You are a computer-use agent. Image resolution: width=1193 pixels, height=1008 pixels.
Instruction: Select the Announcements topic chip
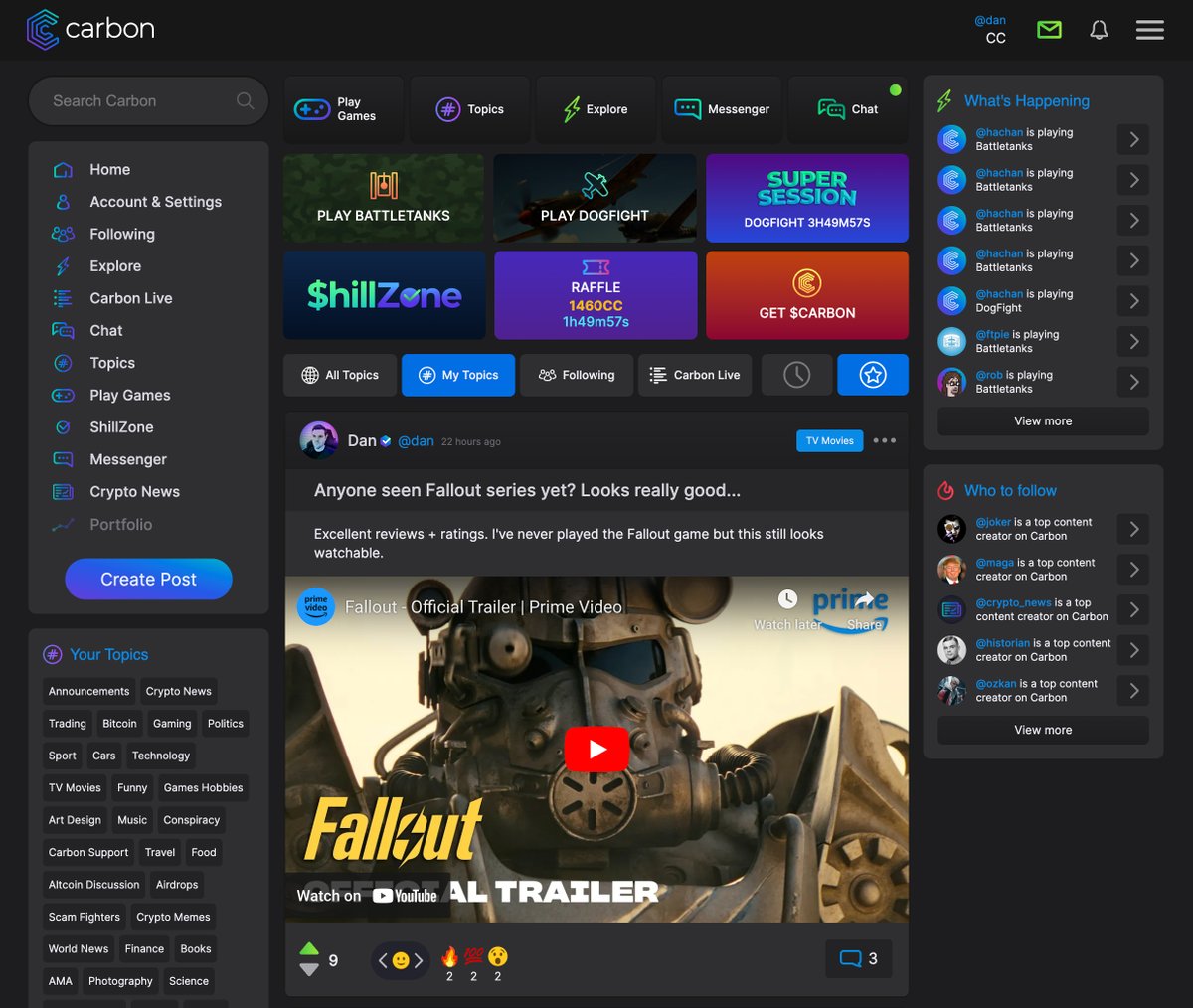[x=89, y=691]
